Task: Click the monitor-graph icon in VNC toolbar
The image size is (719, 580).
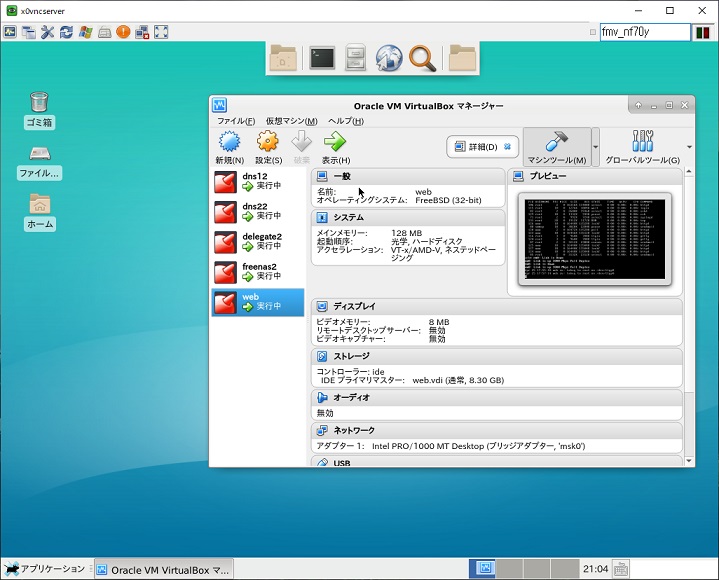Action: [10, 32]
